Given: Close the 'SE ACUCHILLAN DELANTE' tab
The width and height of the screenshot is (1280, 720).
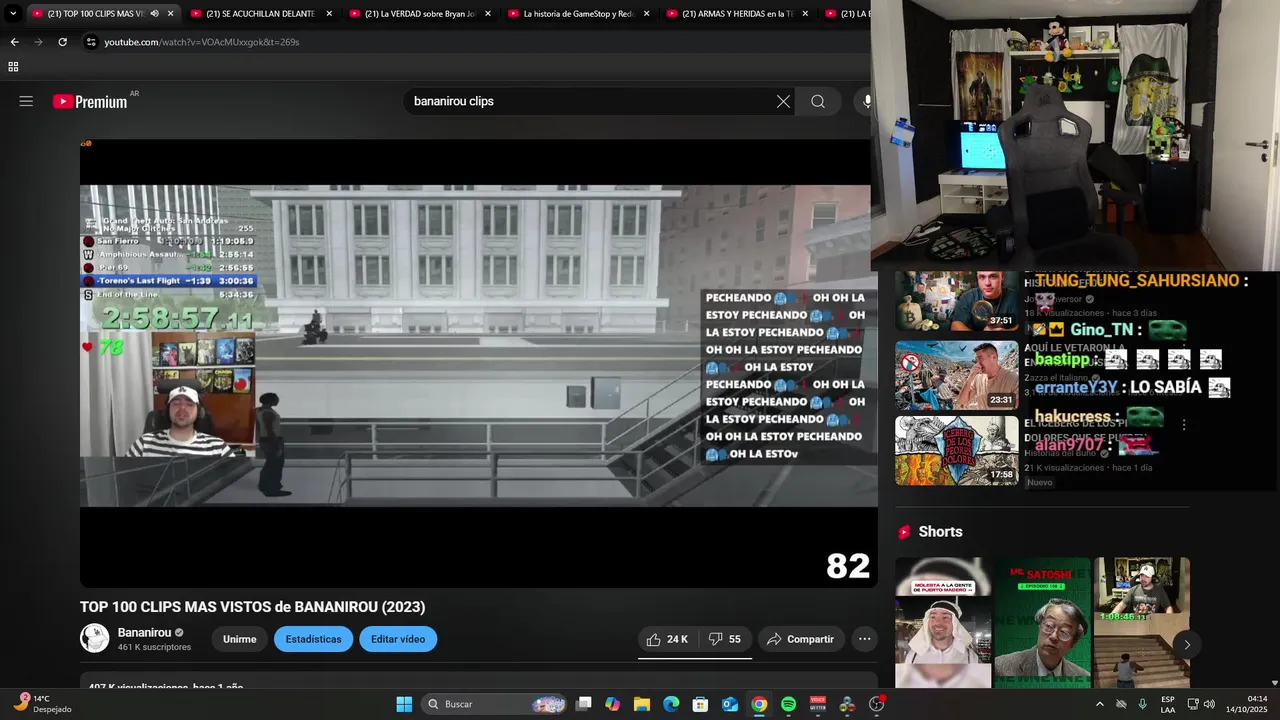Looking at the screenshot, I should coord(329,14).
